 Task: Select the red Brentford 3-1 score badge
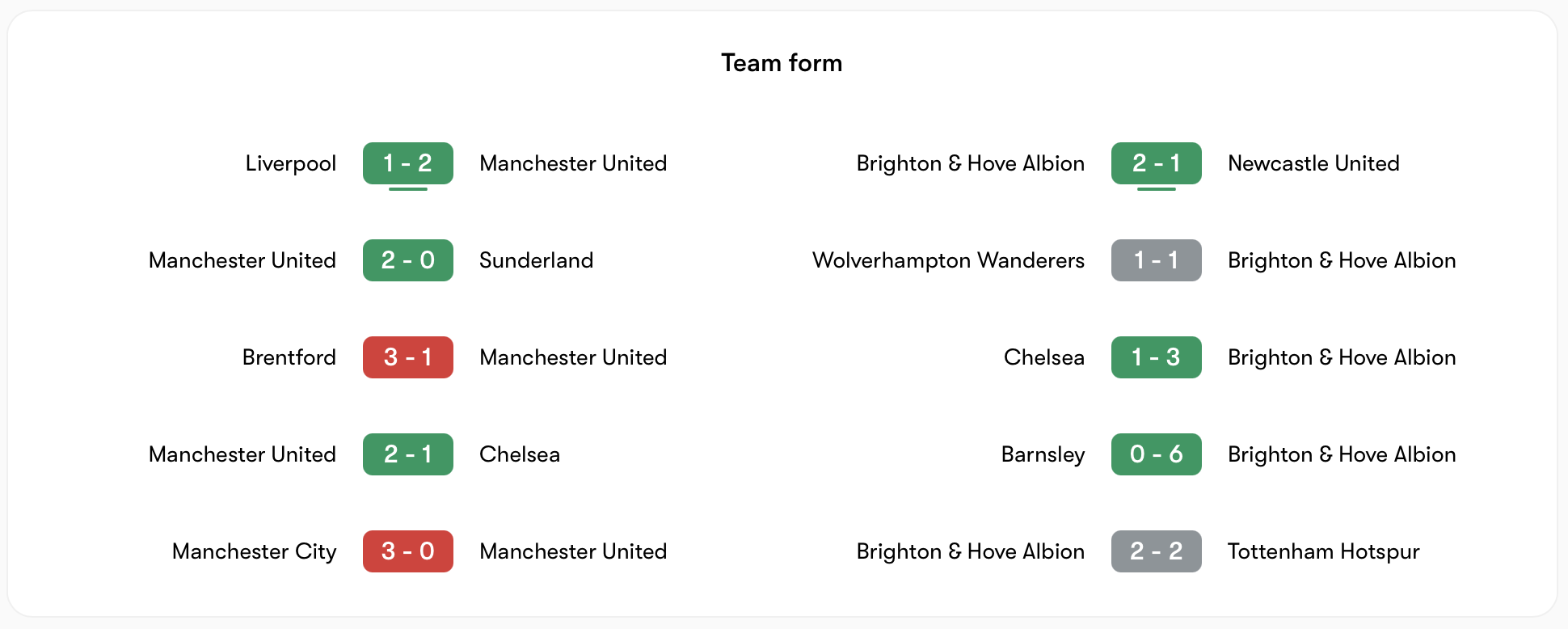coord(407,357)
